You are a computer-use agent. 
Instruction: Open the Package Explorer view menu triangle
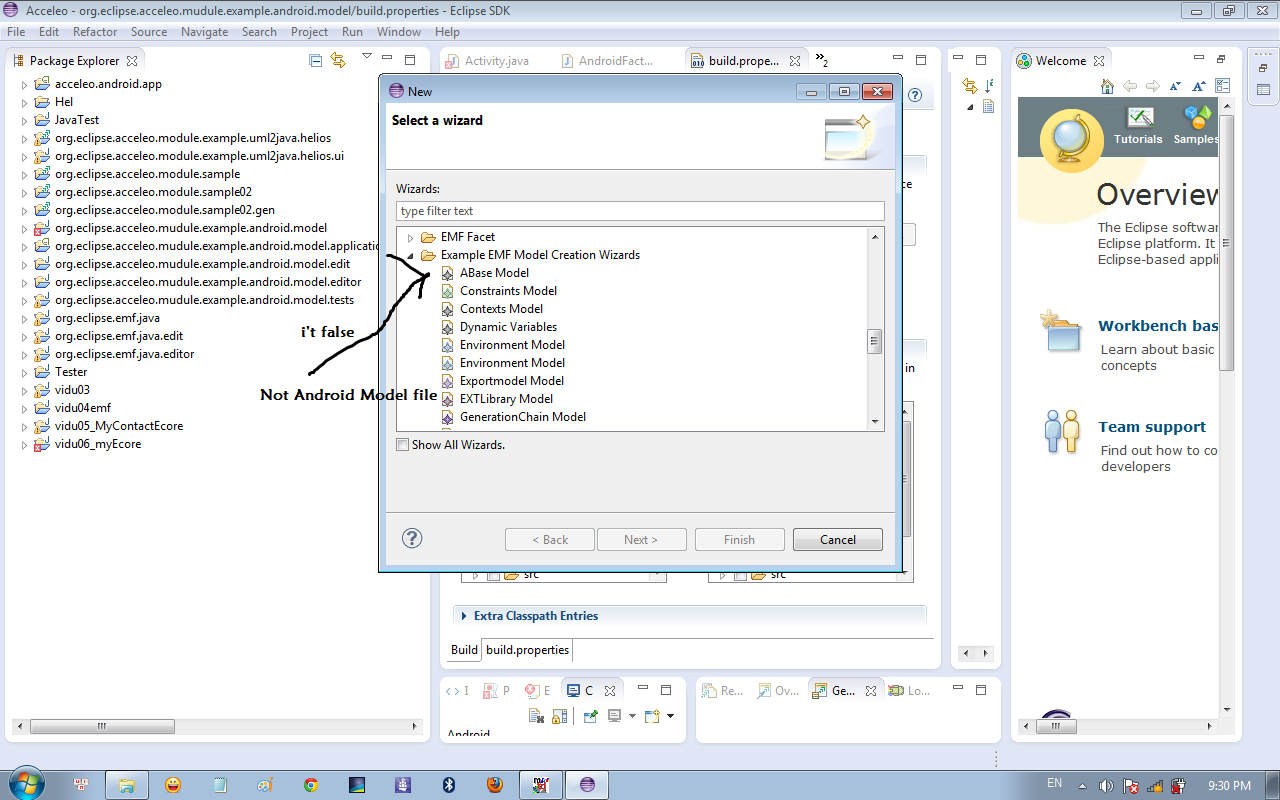tap(367, 56)
